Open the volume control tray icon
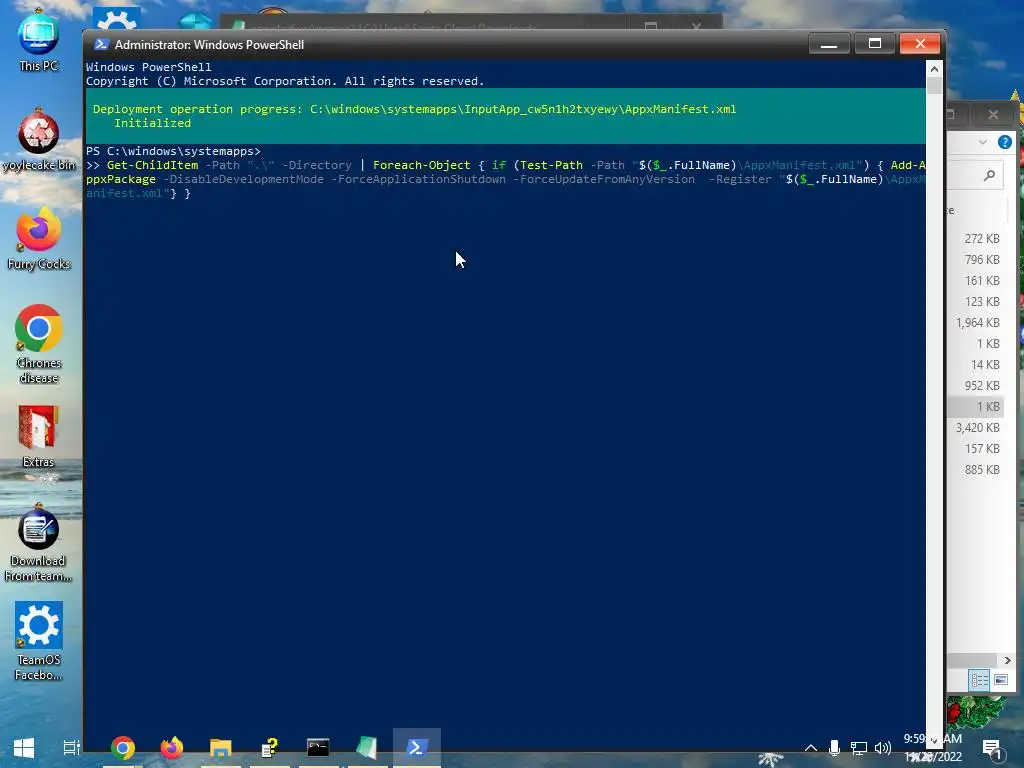The image size is (1024, 768). tap(882, 748)
